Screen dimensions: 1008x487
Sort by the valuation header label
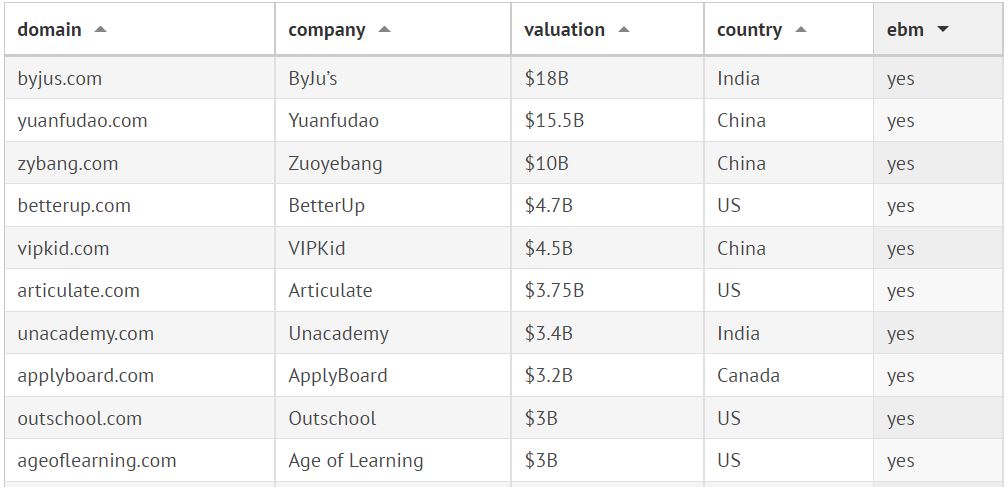[564, 30]
